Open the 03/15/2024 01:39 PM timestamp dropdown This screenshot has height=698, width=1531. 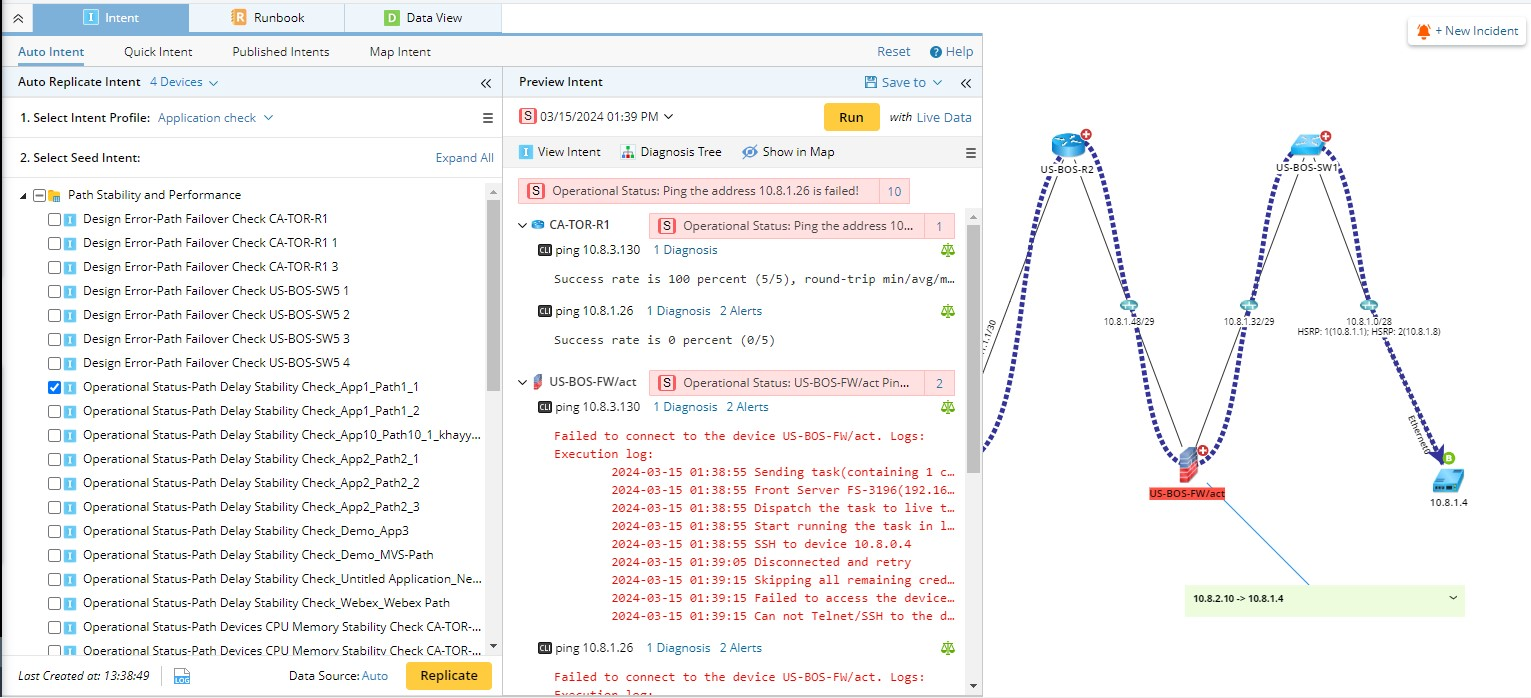point(596,117)
